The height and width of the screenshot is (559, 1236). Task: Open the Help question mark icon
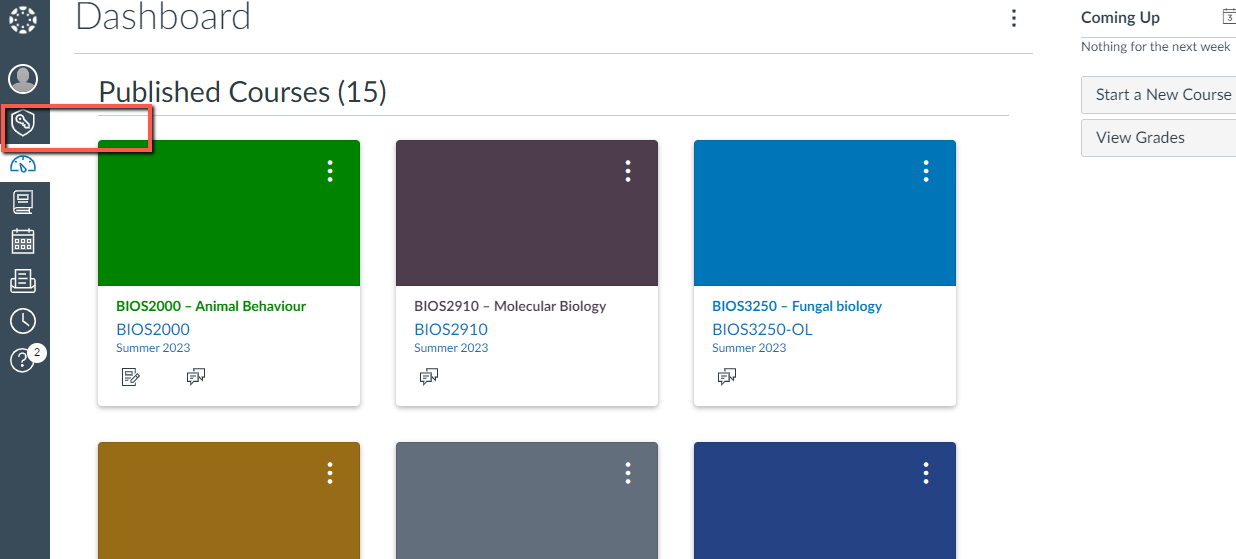click(x=23, y=361)
